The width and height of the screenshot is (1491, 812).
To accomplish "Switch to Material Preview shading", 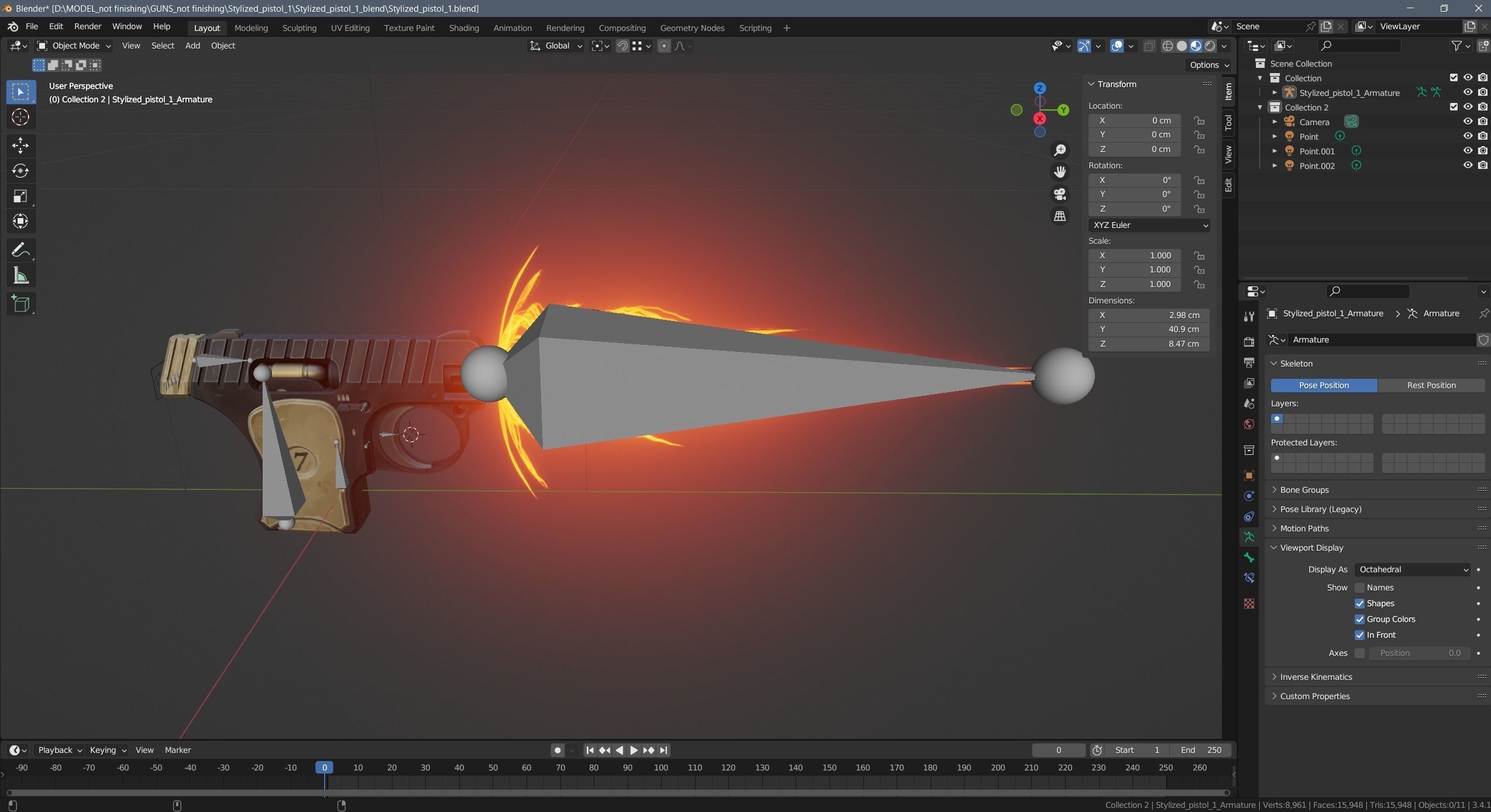I will (x=1196, y=46).
